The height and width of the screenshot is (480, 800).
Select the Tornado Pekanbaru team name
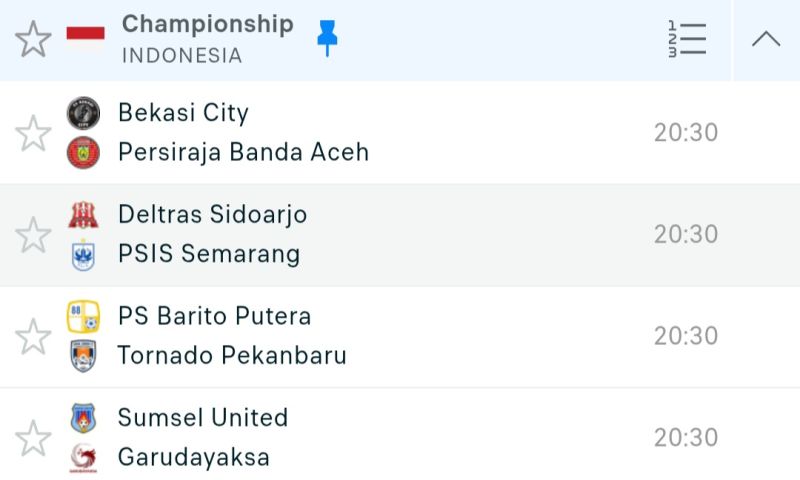pyautogui.click(x=232, y=356)
